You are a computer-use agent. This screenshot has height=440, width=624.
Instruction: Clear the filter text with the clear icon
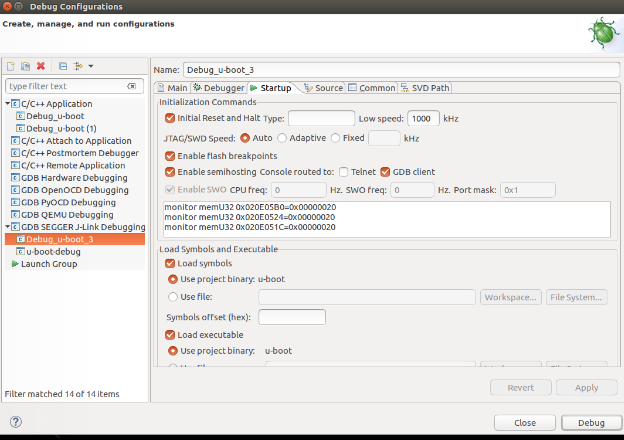(132, 86)
